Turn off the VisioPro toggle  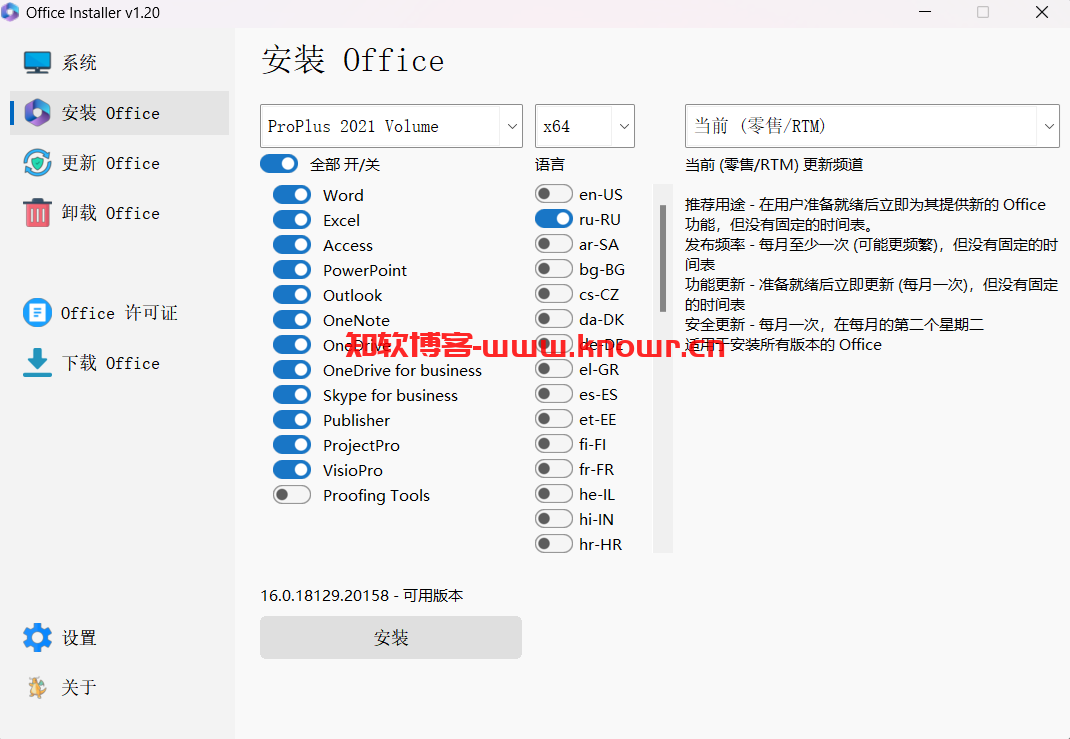(x=292, y=470)
